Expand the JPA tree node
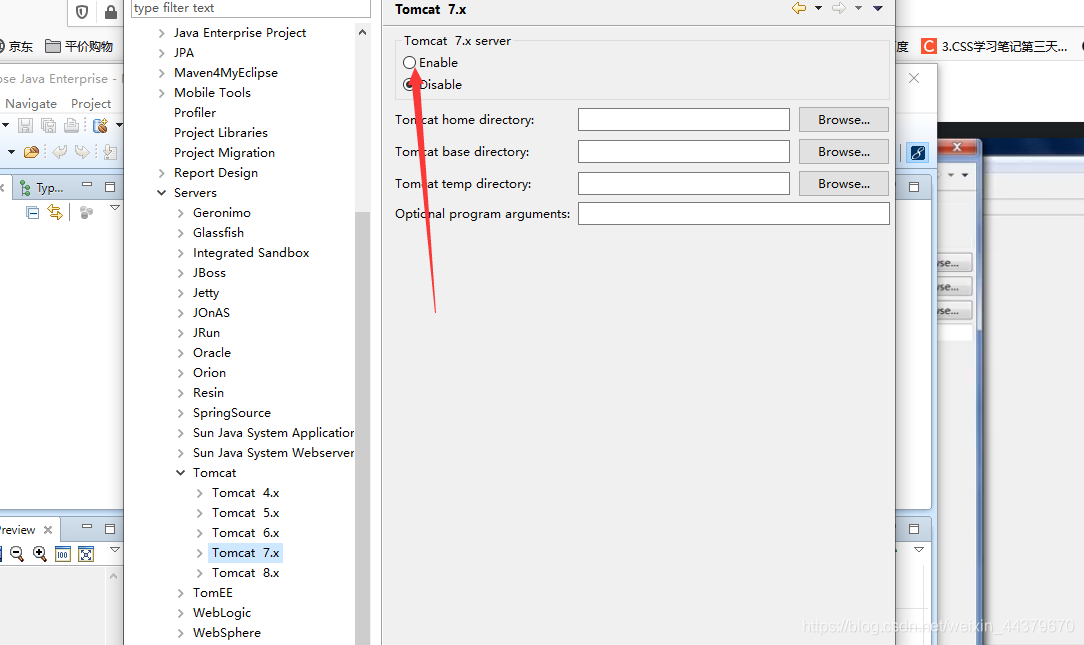Image resolution: width=1084 pixels, height=645 pixels. (x=161, y=53)
